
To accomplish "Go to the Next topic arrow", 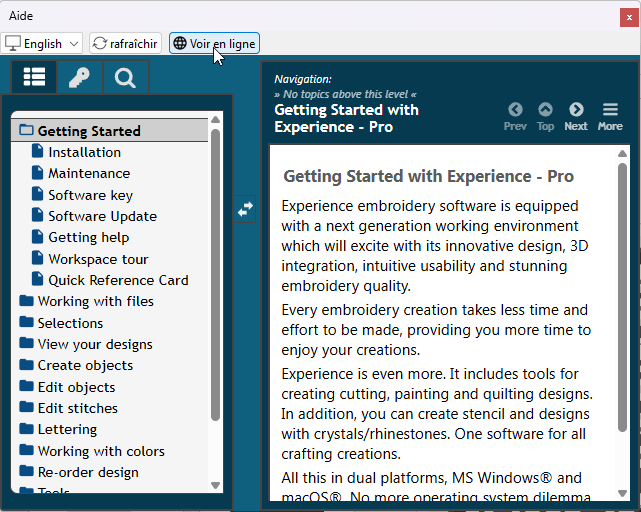I will pos(576,116).
